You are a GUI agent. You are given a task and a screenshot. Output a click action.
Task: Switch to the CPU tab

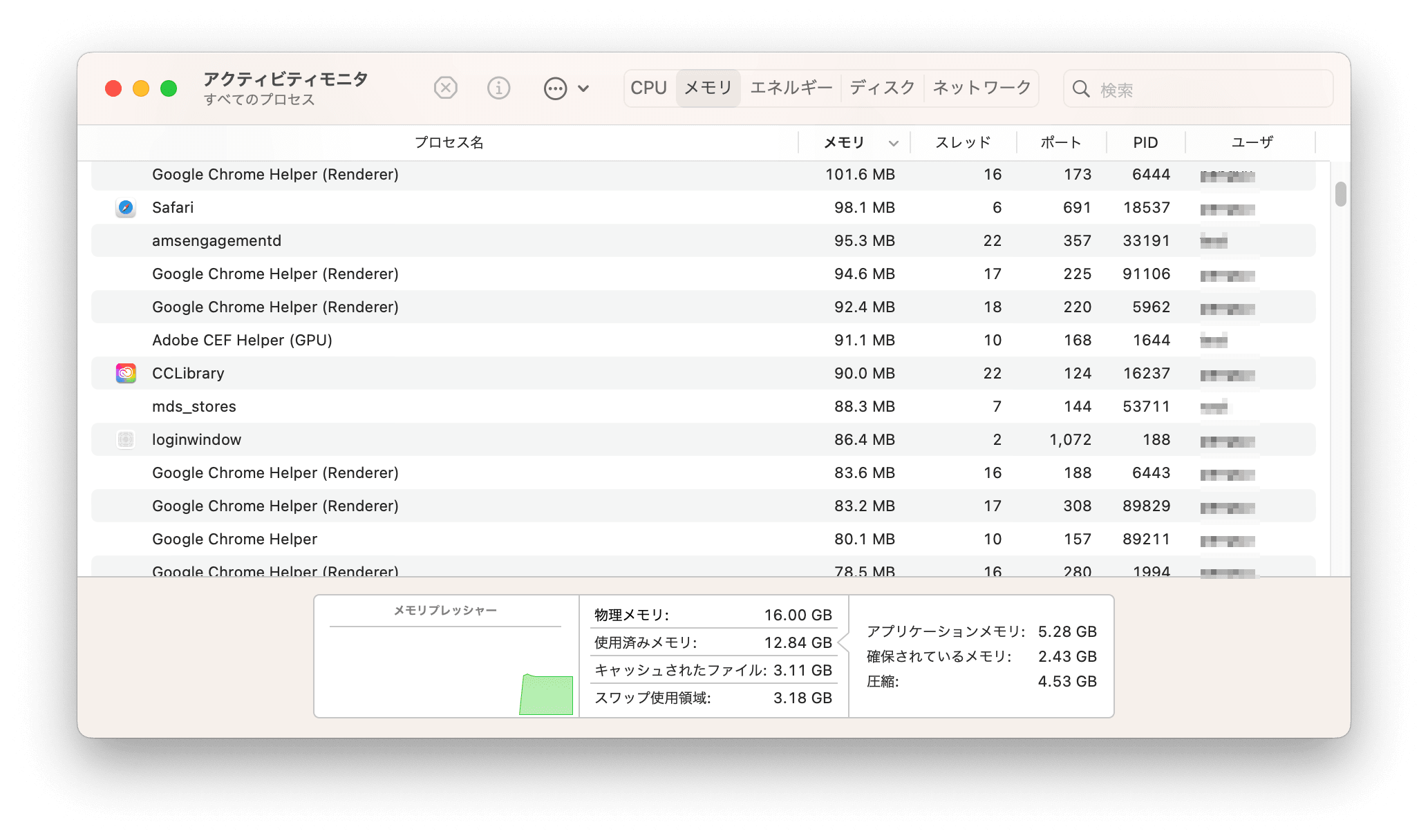click(x=649, y=88)
